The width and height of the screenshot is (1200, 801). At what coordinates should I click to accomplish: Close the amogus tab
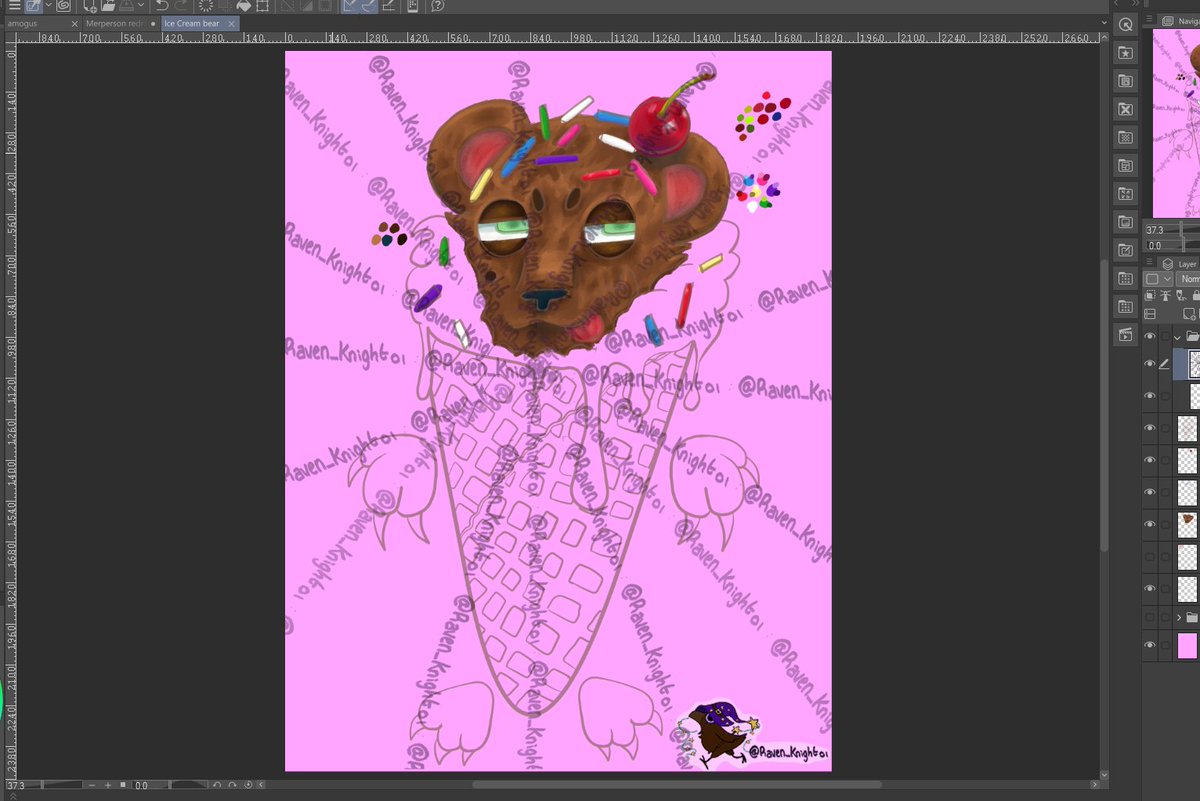pos(74,24)
